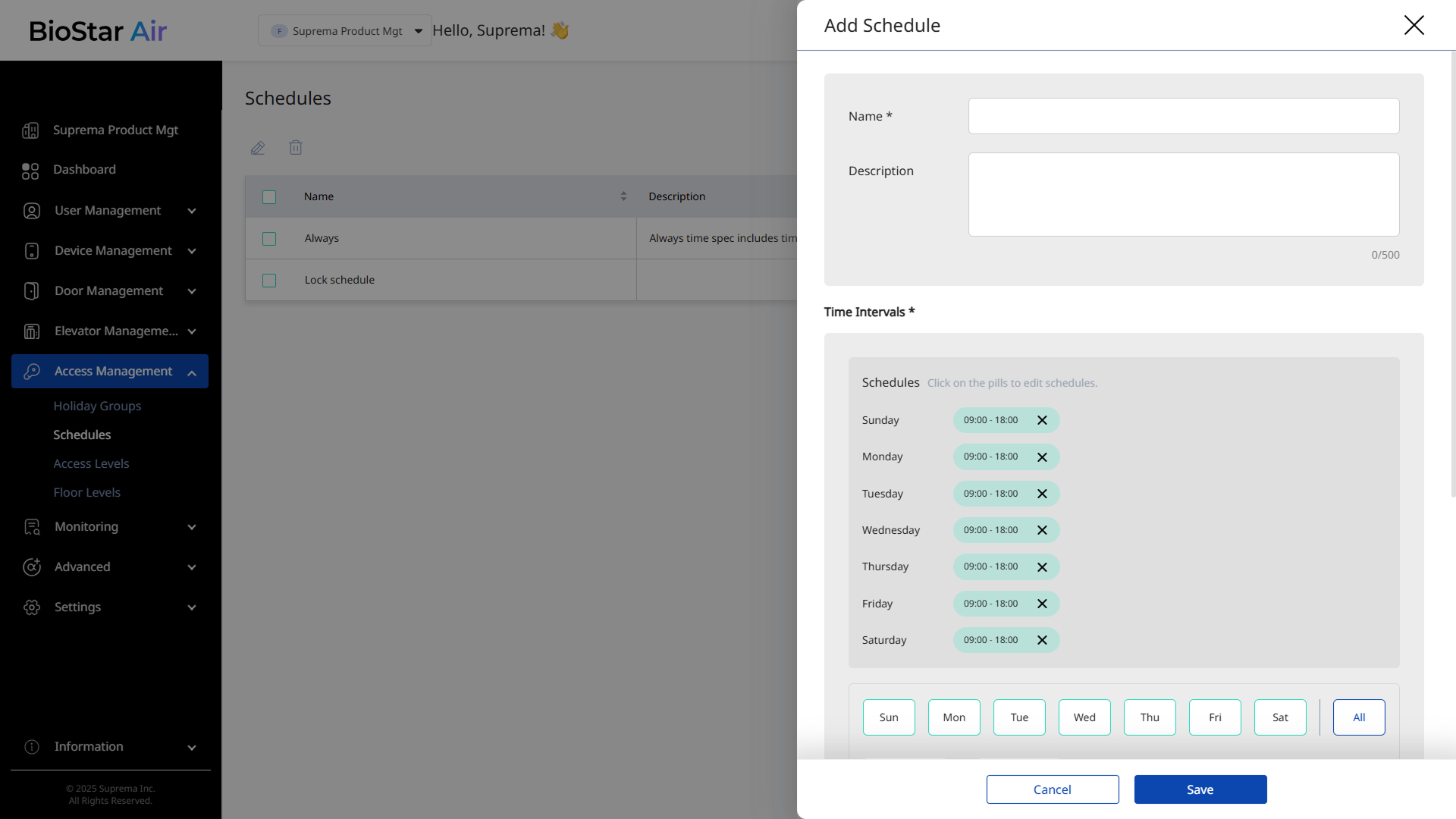
Task: Click the Settings gear sidebar icon
Action: [32, 607]
